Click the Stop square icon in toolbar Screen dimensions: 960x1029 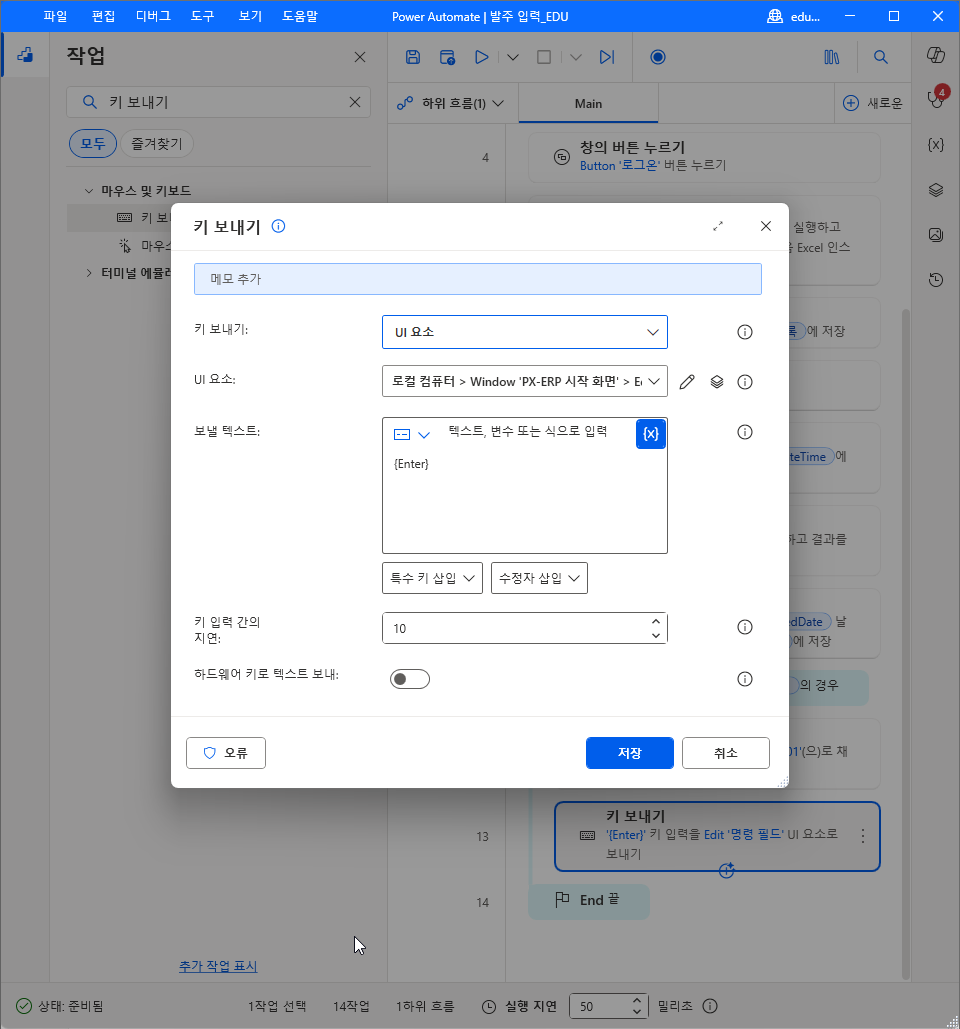[544, 57]
